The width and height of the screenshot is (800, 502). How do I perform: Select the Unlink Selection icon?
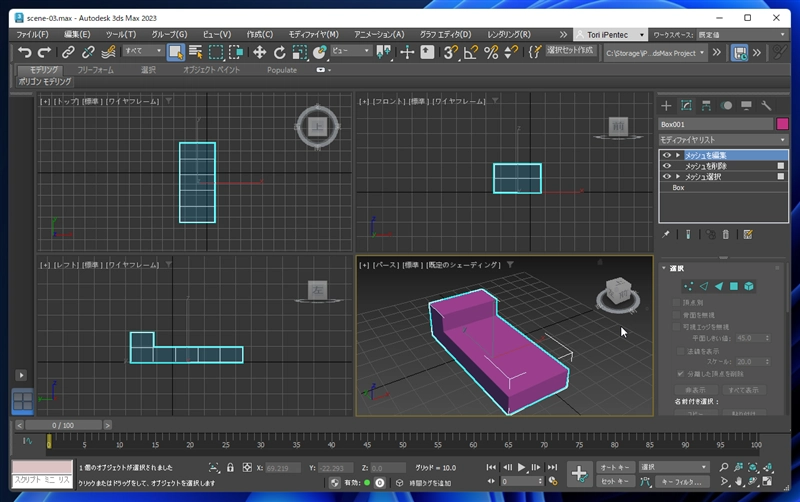click(88, 52)
